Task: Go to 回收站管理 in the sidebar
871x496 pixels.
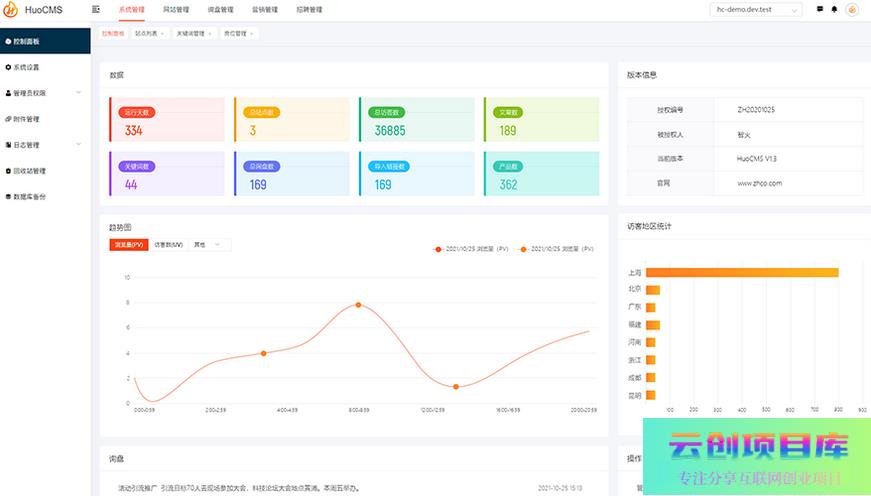Action: coord(29,170)
